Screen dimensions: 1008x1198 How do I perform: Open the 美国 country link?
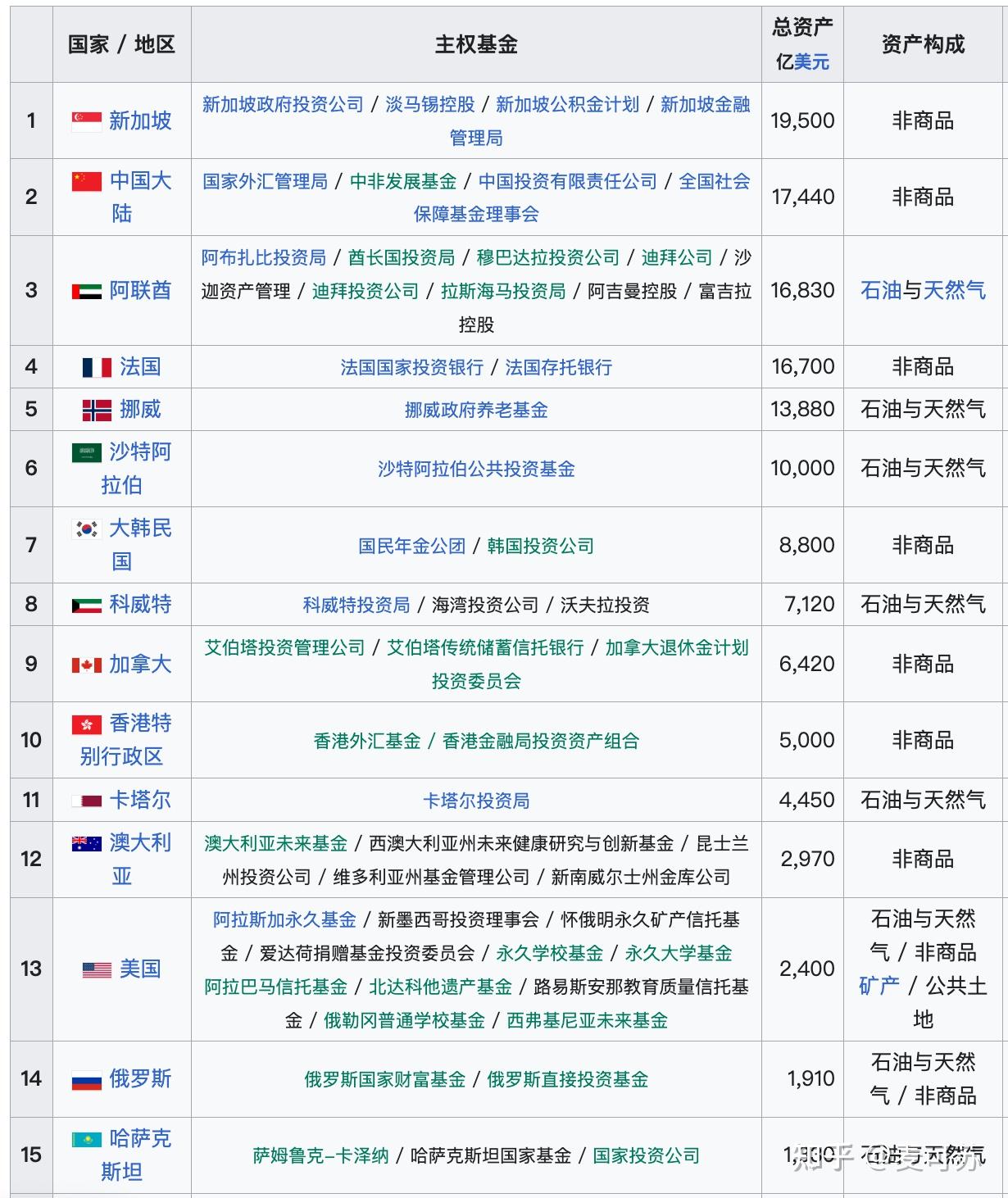pos(140,969)
